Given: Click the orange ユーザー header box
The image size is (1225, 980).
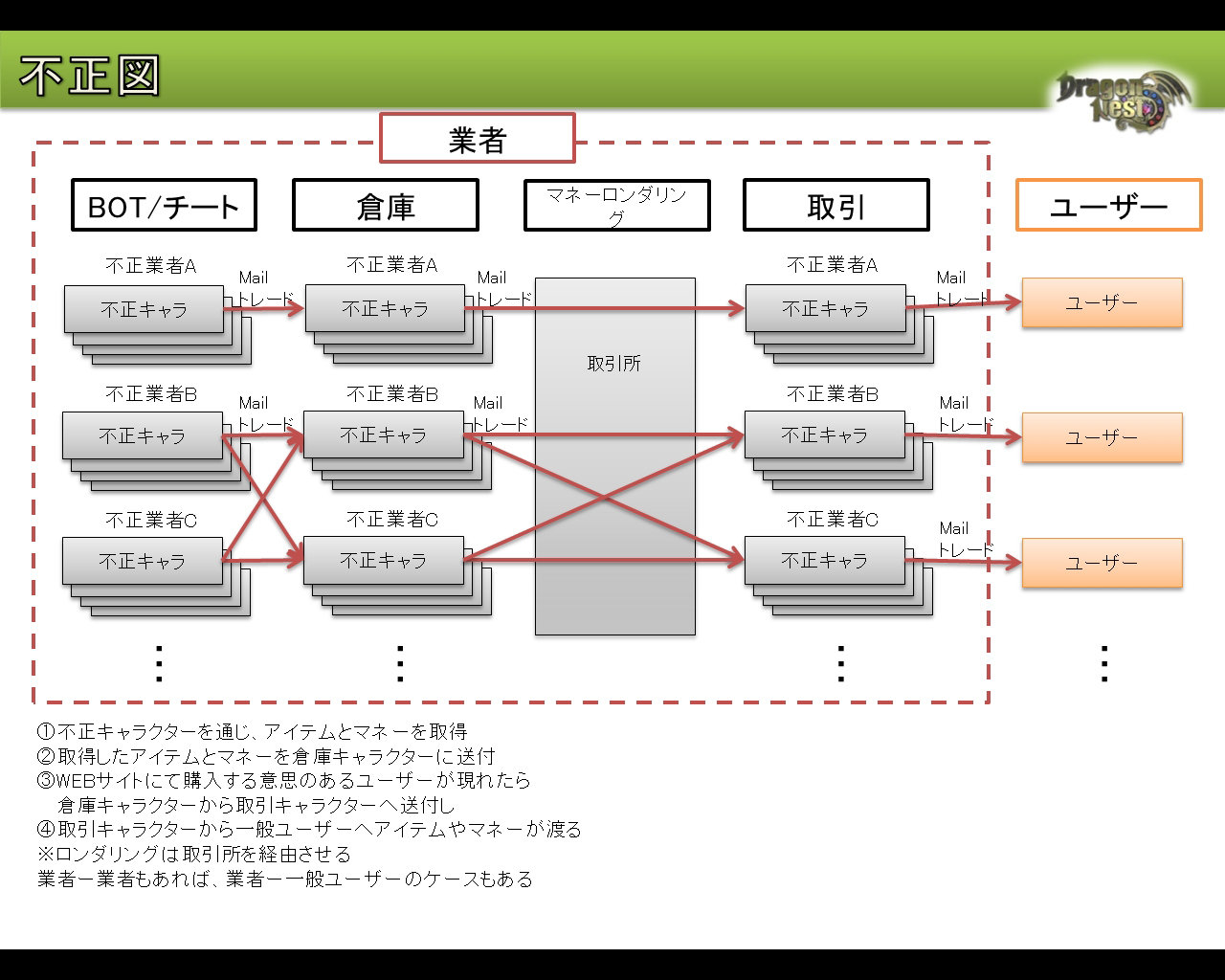Looking at the screenshot, I should (x=1108, y=206).
